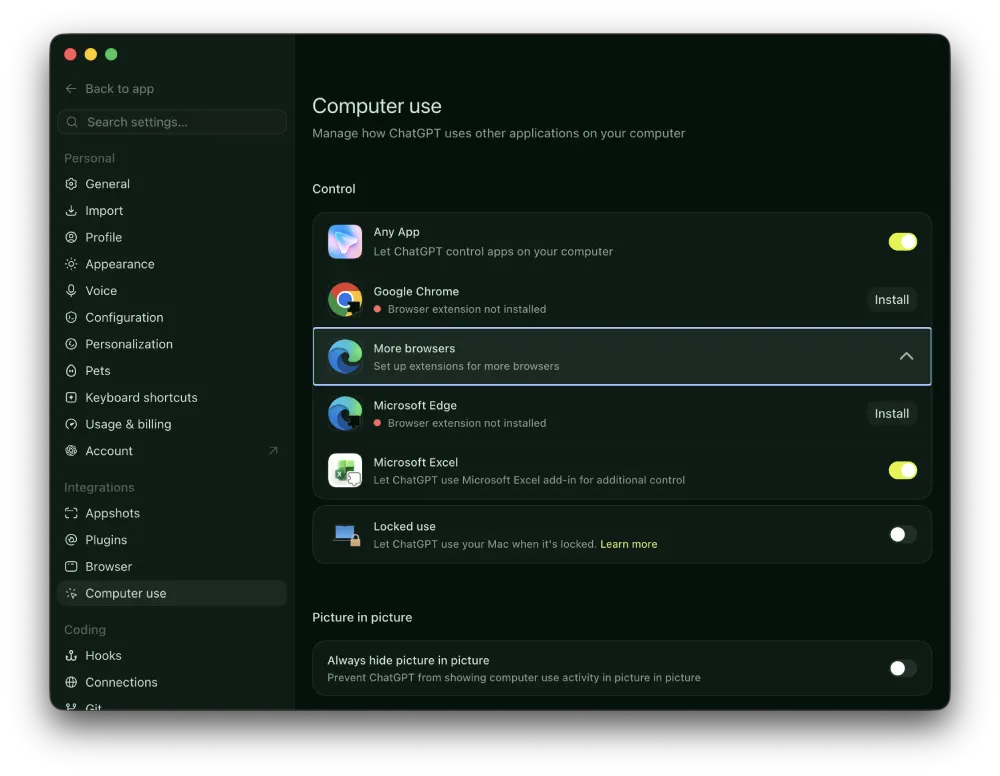This screenshot has width=1000, height=776.
Task: Click the Voice microphone icon
Action: (71, 290)
